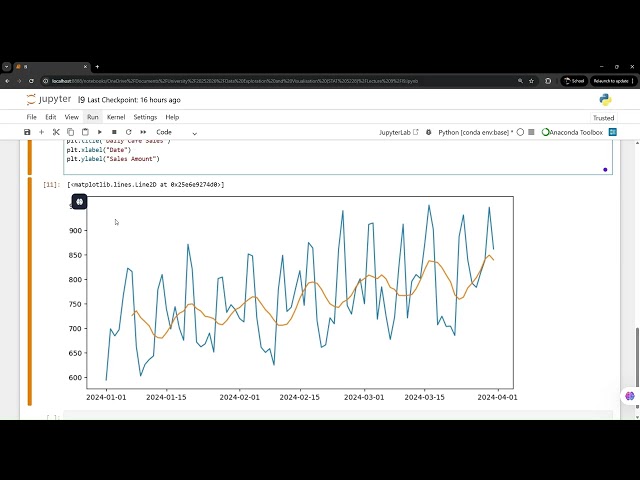This screenshot has width=640, height=480.
Task: Click the sales chart output image
Action: click(293, 299)
